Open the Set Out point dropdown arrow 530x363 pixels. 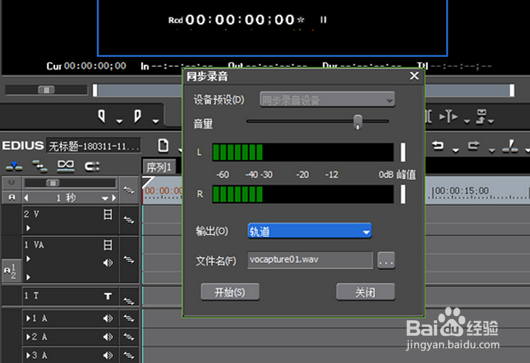(155, 121)
